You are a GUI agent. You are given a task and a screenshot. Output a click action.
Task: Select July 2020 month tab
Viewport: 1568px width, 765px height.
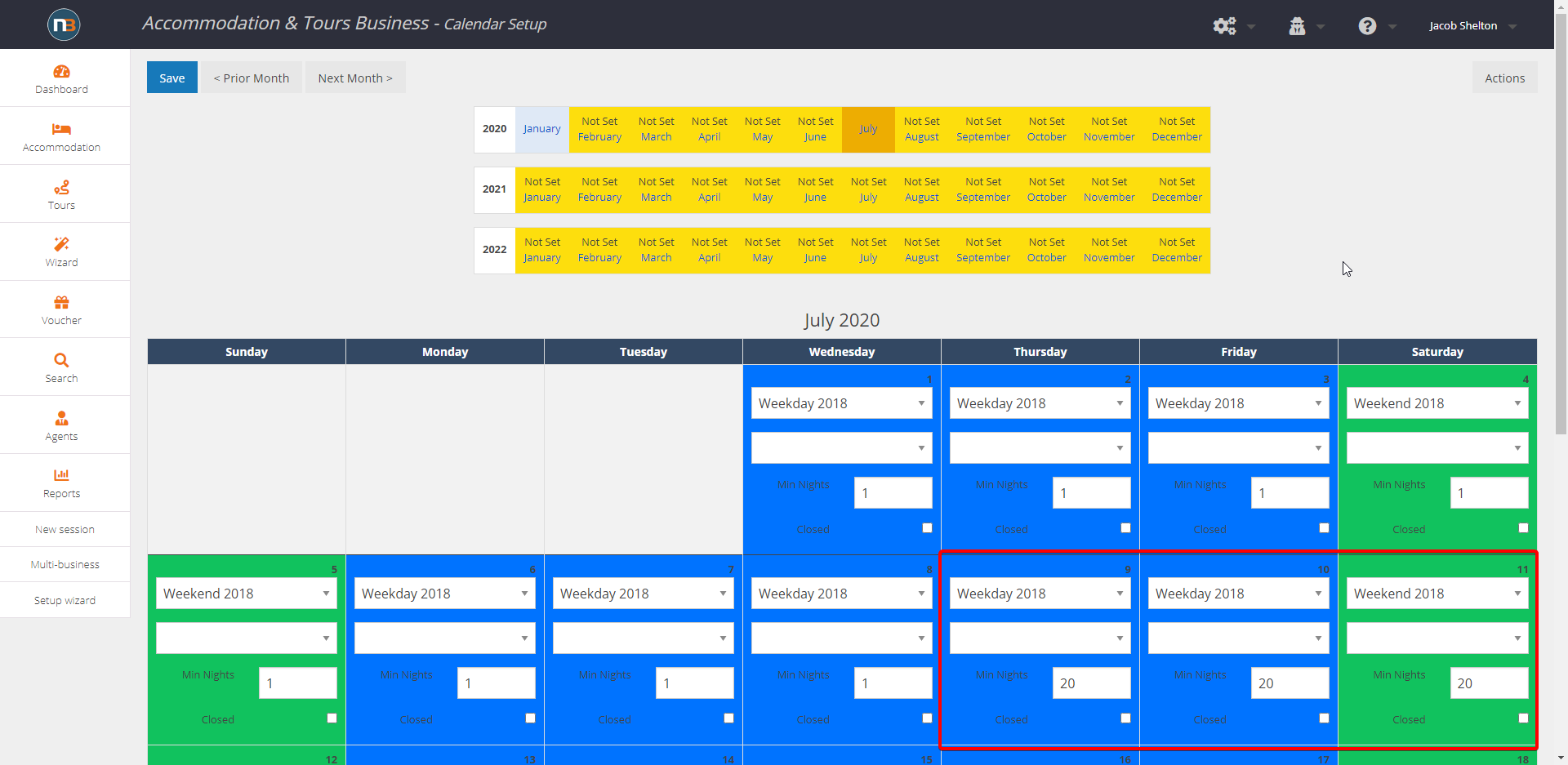pos(868,129)
